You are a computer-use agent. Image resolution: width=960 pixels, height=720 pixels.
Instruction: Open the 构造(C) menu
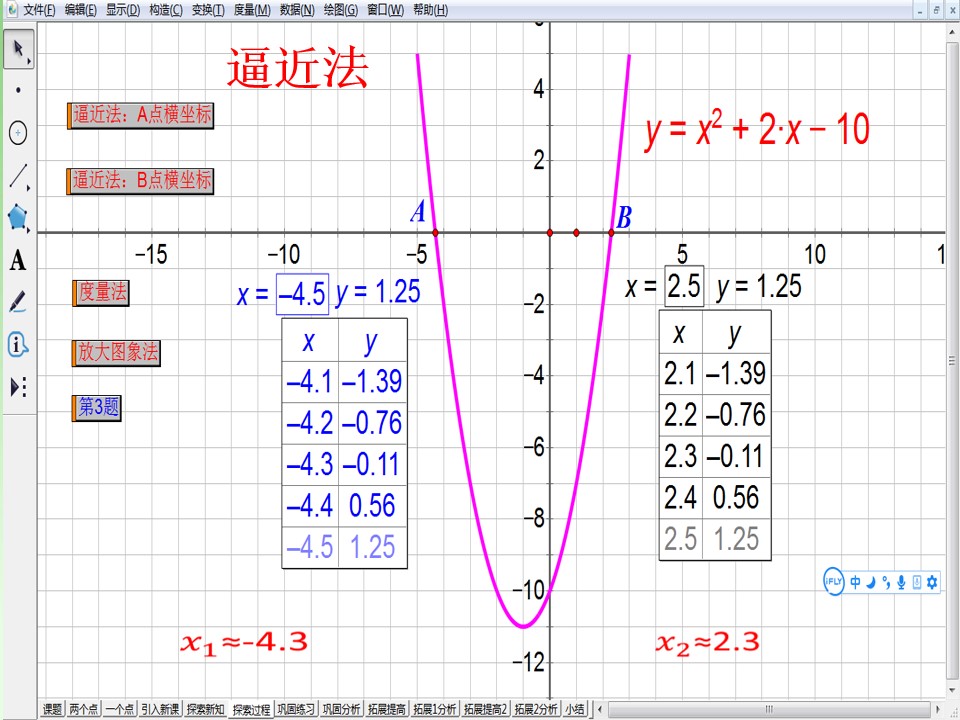[x=166, y=10]
